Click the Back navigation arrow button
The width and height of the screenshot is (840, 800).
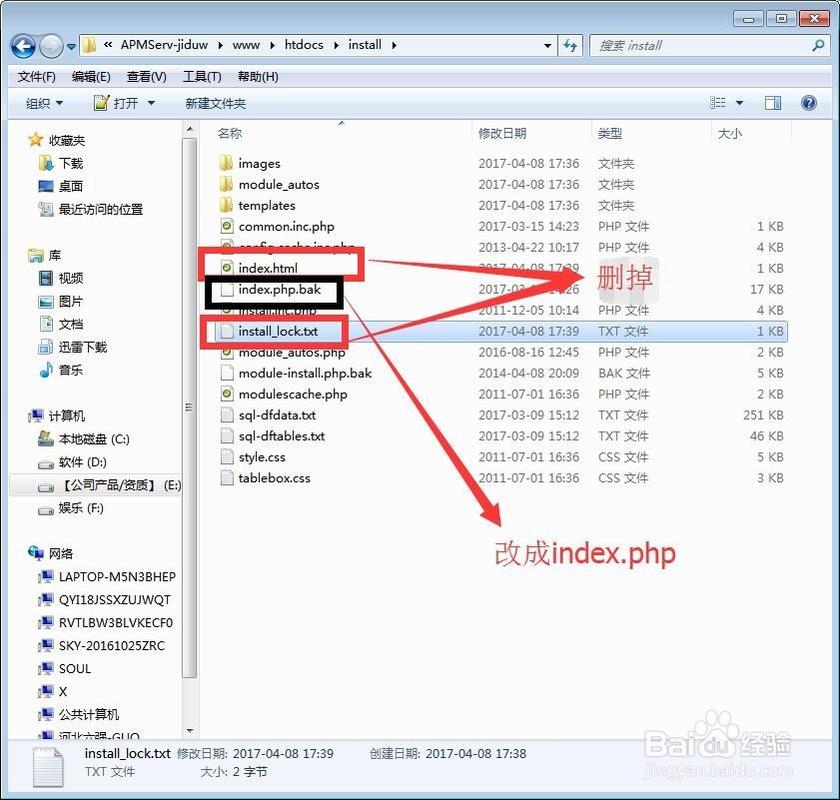[x=25, y=45]
